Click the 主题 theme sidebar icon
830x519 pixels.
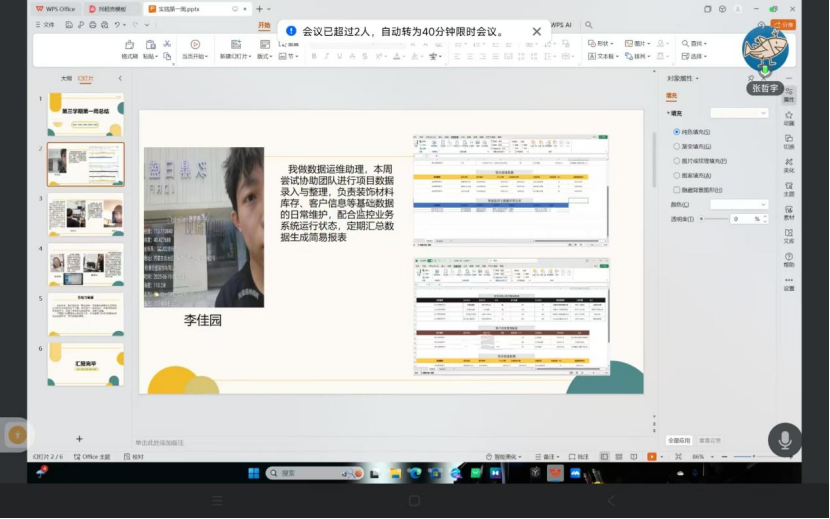click(789, 188)
